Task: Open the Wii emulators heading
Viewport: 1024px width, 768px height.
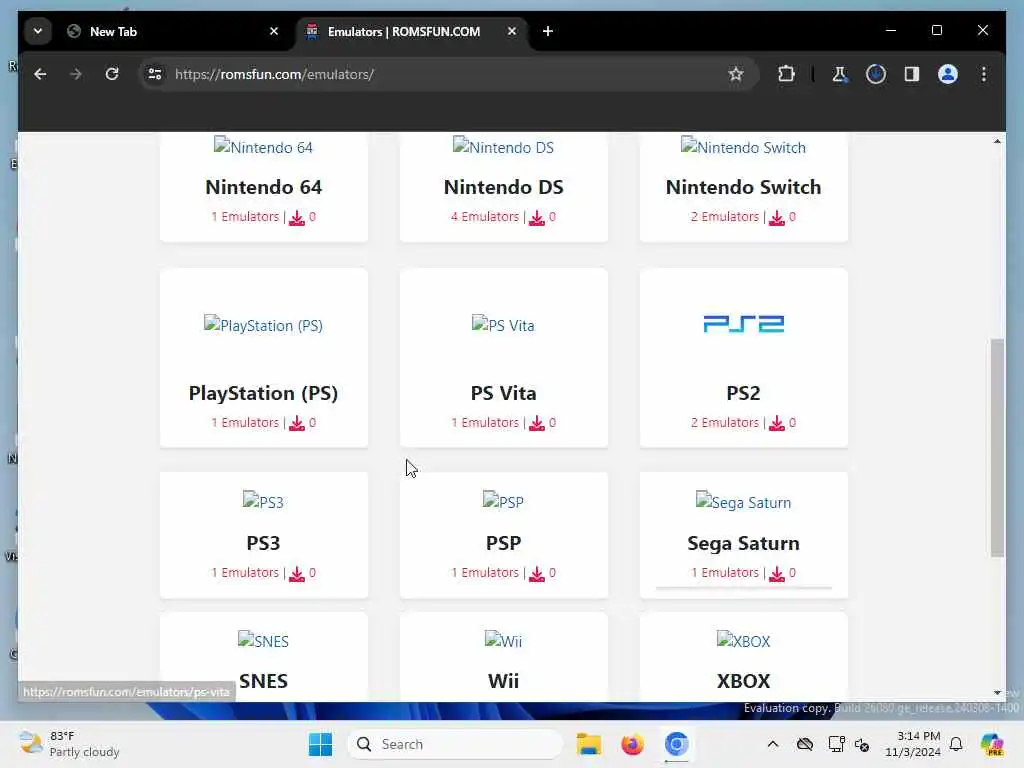Action: coord(504,681)
